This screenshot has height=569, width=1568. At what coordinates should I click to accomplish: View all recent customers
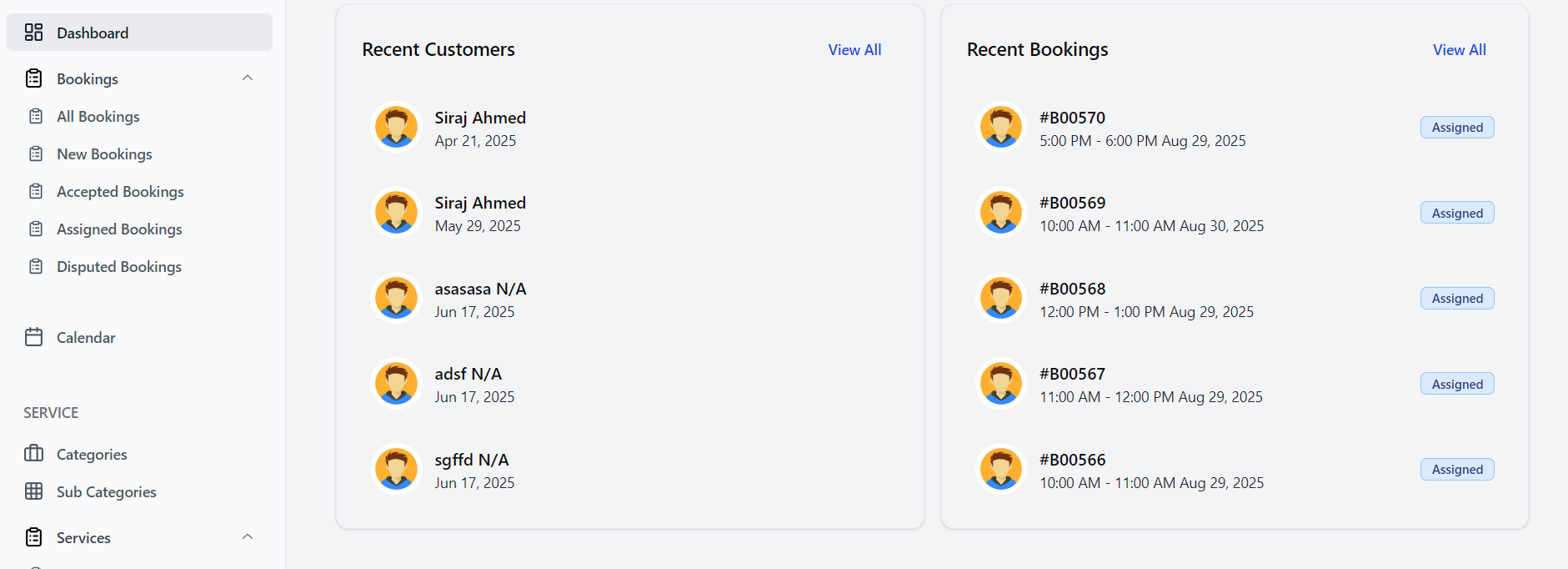[854, 50]
